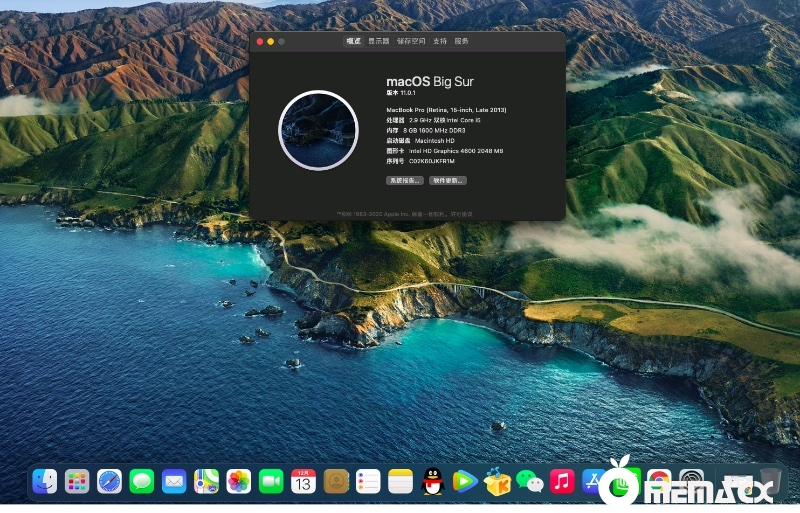Open Finder from the Dock

(x=44, y=481)
